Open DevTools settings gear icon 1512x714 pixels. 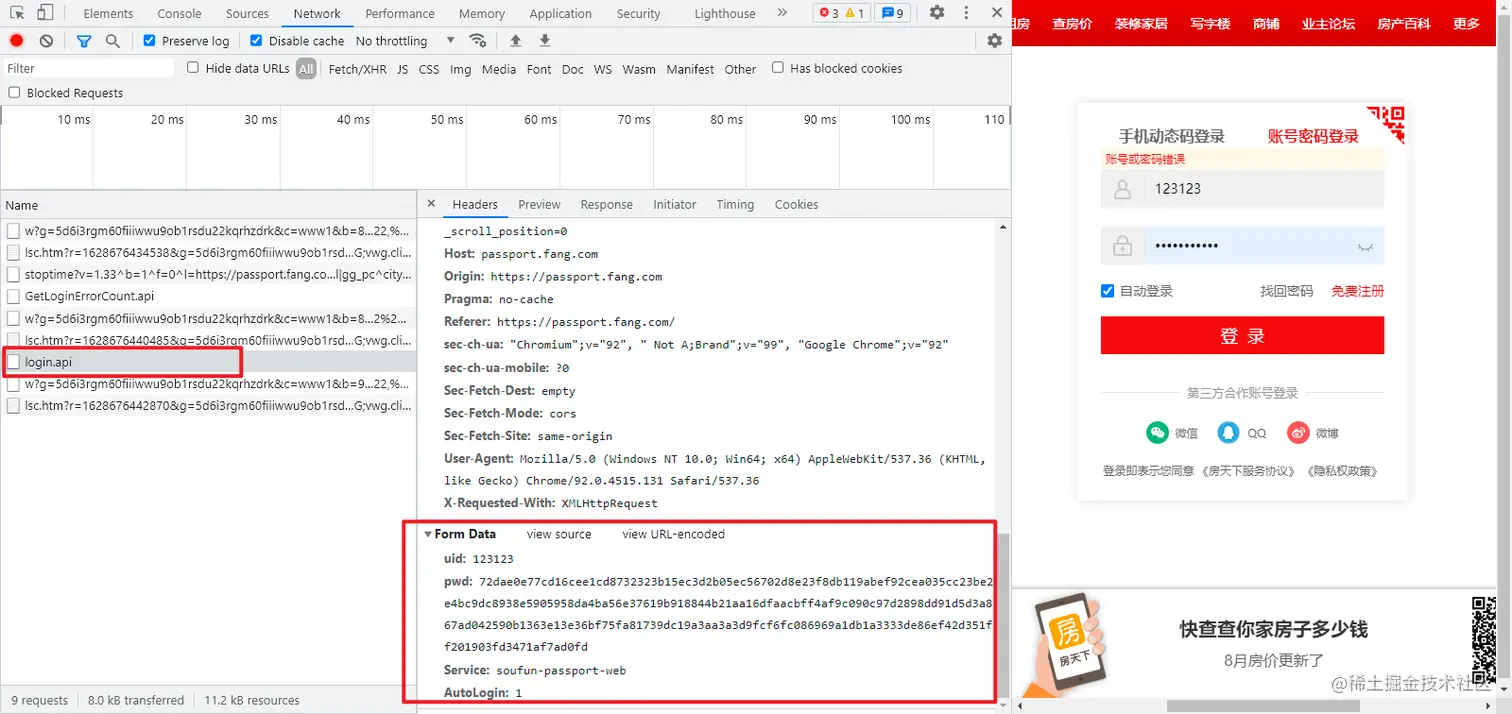click(x=937, y=13)
